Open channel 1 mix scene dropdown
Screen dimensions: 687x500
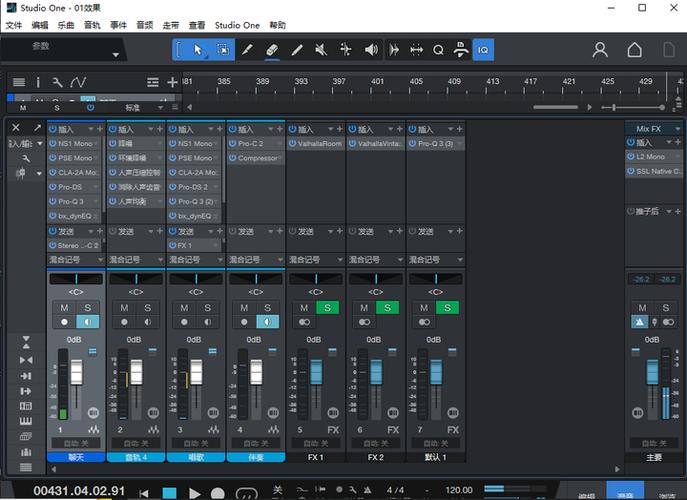(100, 260)
